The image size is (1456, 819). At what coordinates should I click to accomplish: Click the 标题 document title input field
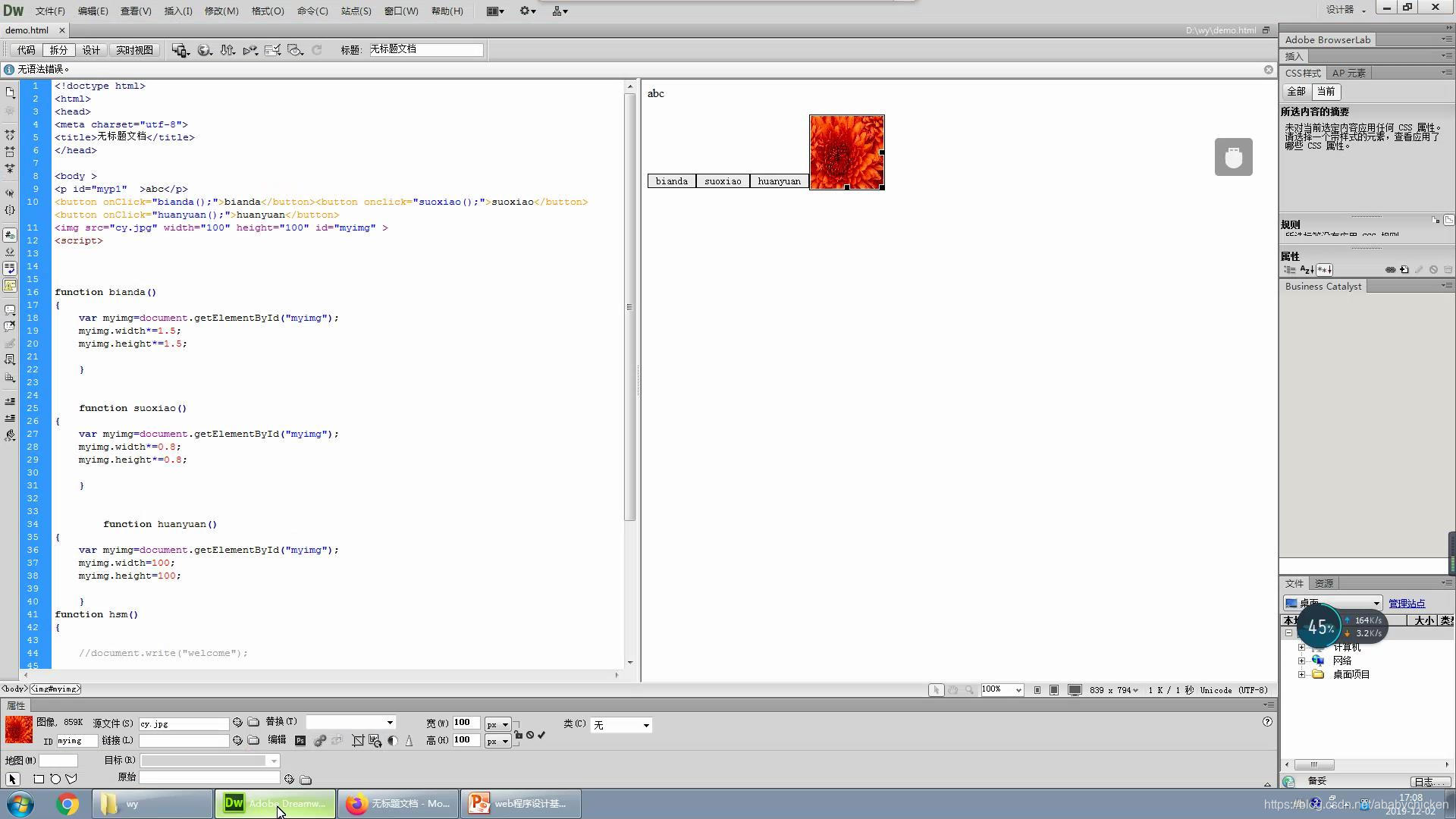pyautogui.click(x=425, y=50)
